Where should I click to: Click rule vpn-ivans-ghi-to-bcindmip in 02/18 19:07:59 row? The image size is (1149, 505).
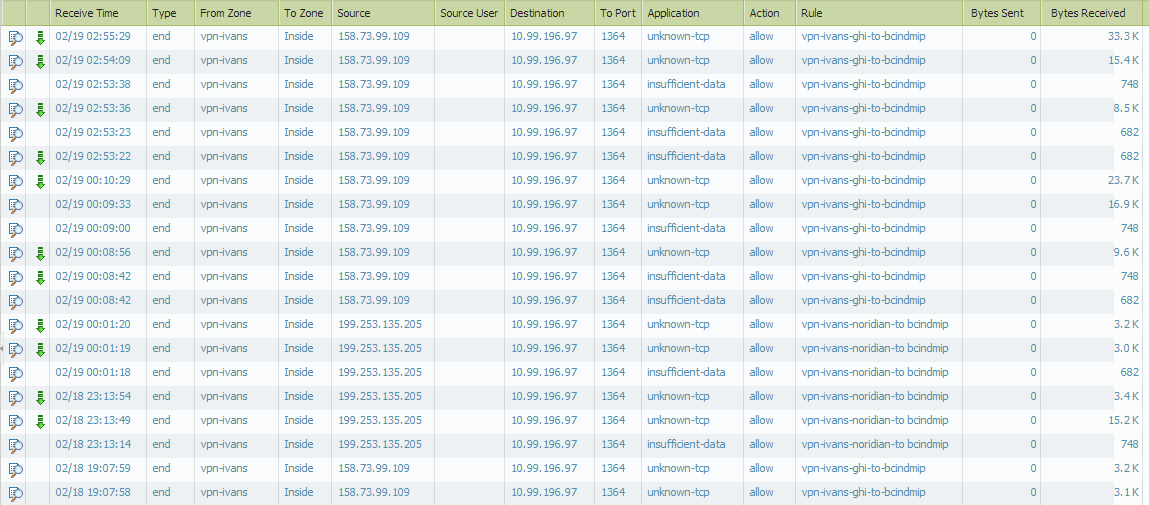click(x=863, y=468)
